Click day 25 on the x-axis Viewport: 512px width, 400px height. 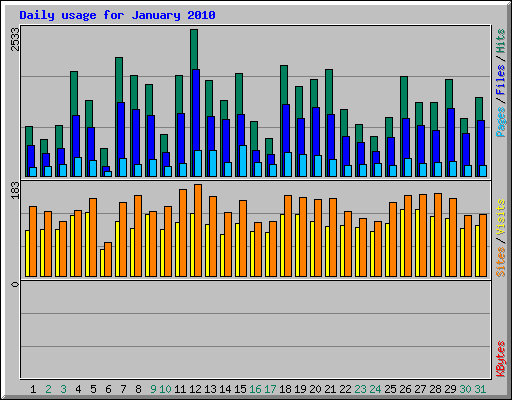[390, 389]
